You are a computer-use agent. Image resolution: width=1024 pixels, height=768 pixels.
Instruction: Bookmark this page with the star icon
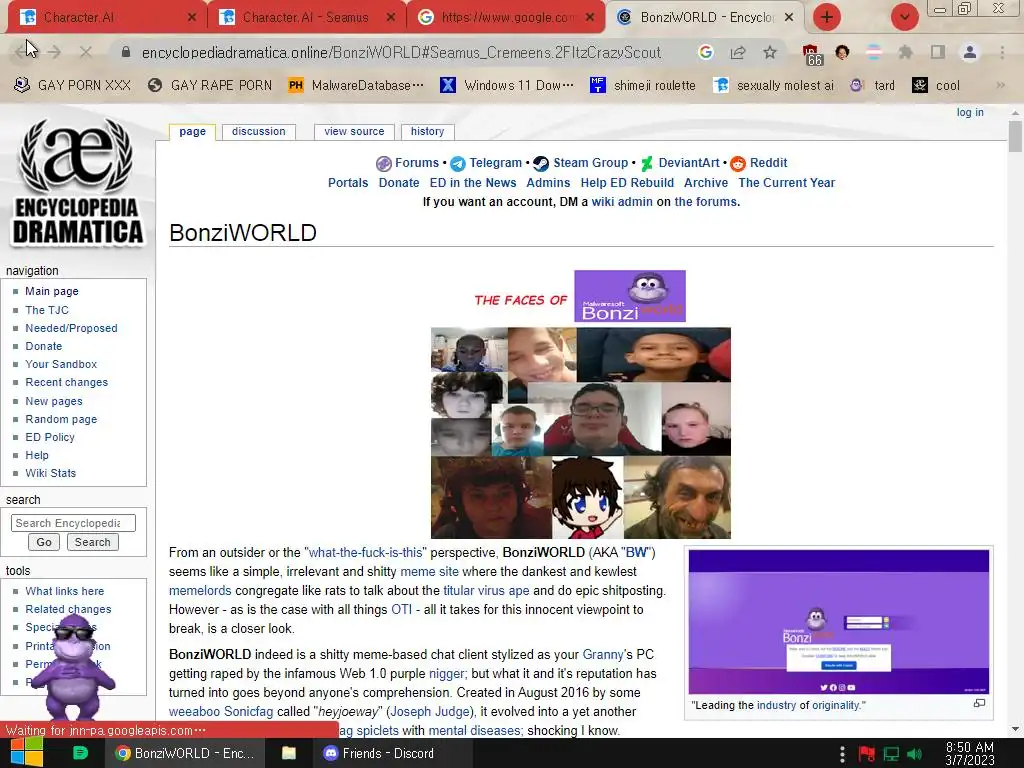pyautogui.click(x=770, y=52)
